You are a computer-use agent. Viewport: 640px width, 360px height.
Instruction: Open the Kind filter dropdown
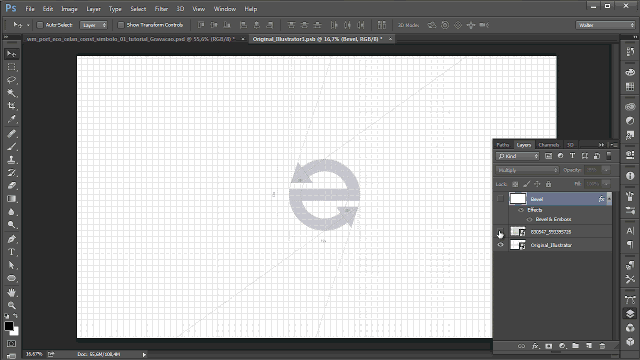click(x=518, y=156)
